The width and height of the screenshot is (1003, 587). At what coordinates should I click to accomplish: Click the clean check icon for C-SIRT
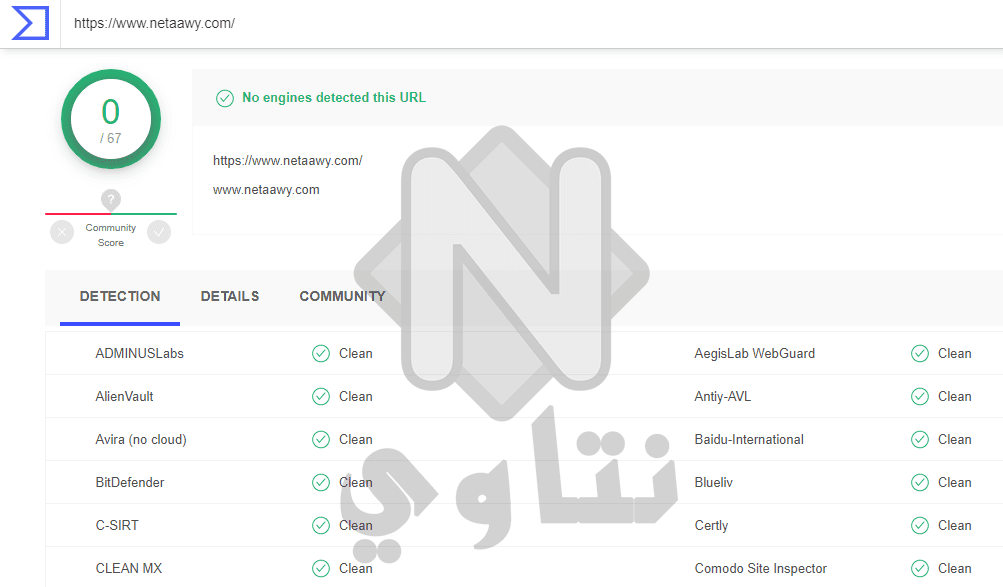point(320,526)
